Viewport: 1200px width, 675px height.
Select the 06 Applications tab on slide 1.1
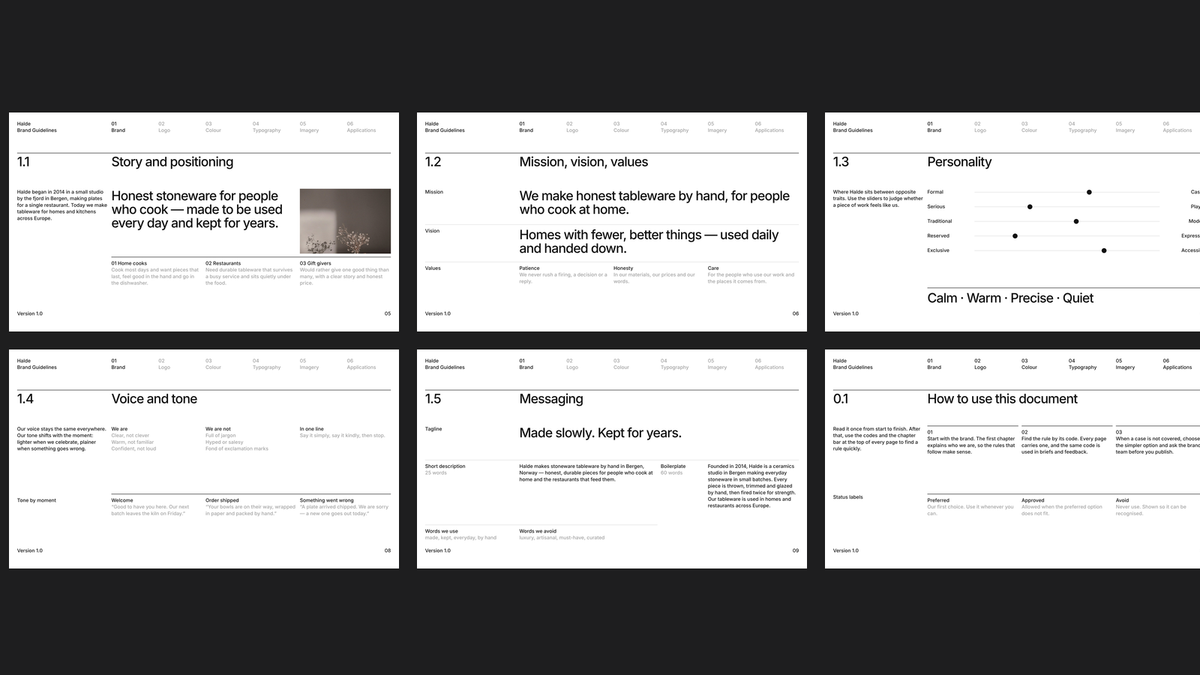point(361,127)
